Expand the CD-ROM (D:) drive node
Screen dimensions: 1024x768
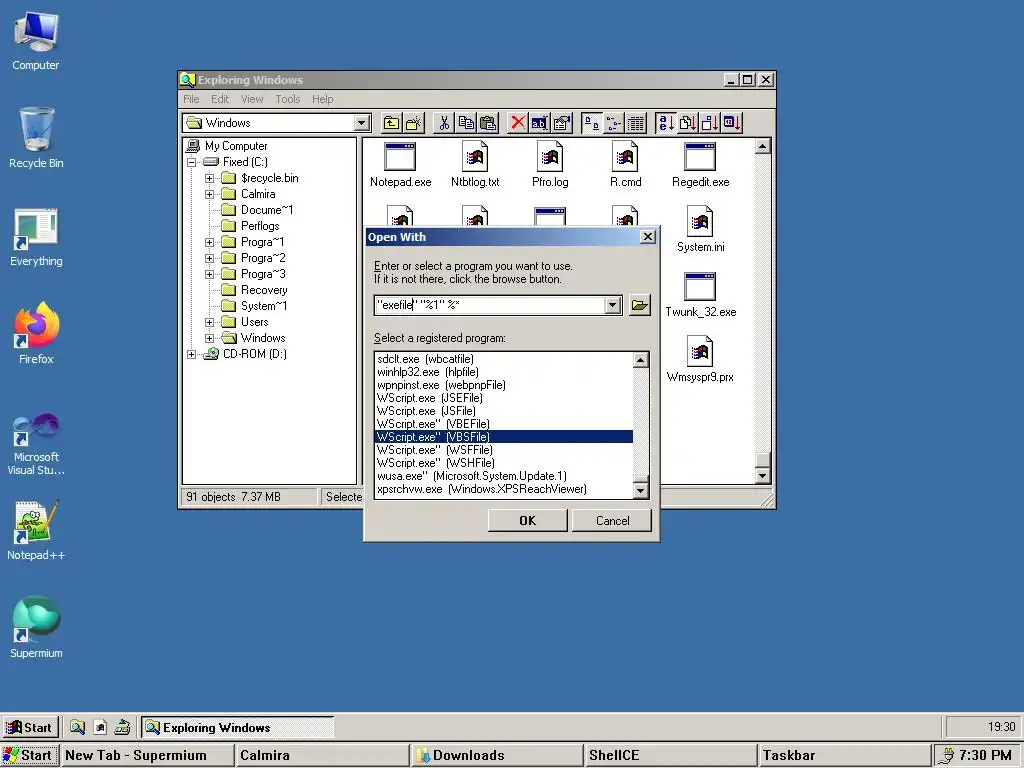pos(191,354)
